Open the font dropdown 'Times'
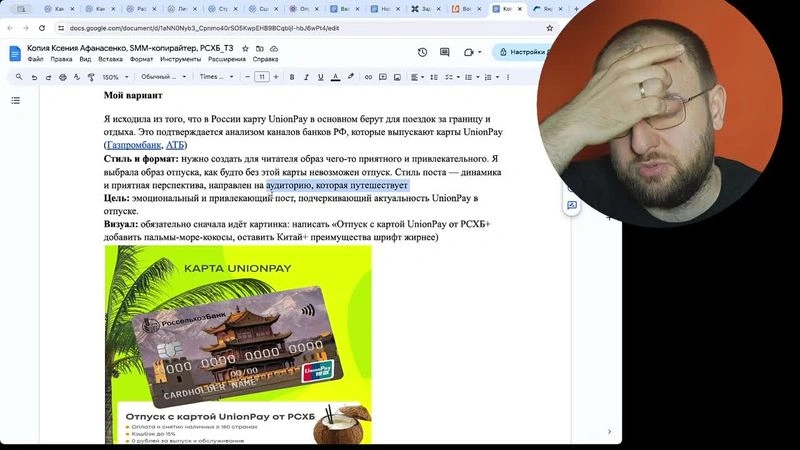This screenshot has width=800, height=450. 216,77
